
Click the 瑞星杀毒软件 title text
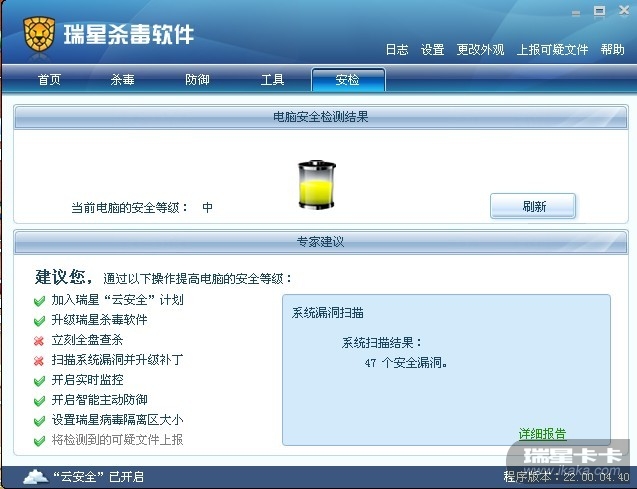(x=128, y=34)
